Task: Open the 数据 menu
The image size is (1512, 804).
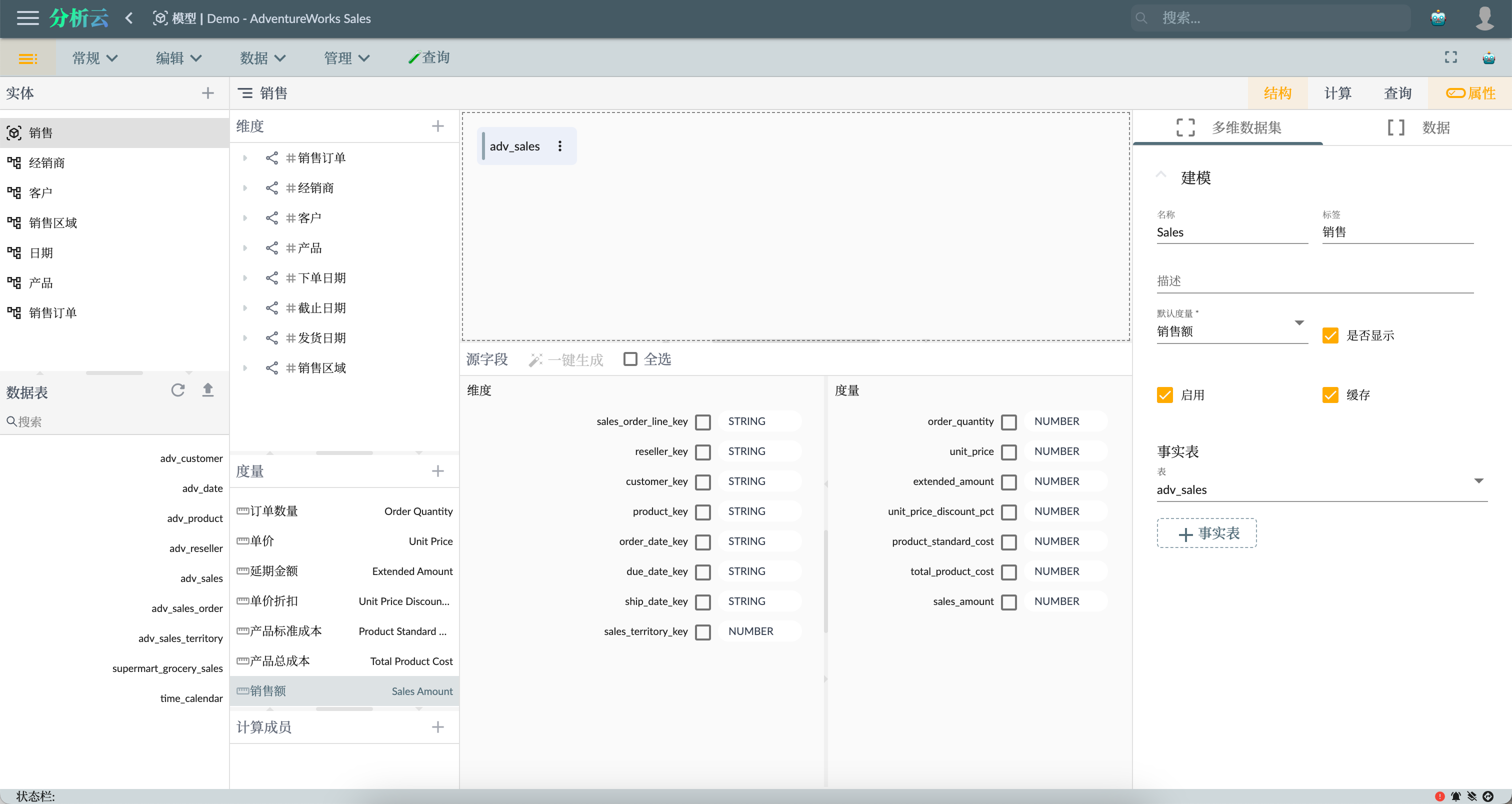Action: pos(262,57)
